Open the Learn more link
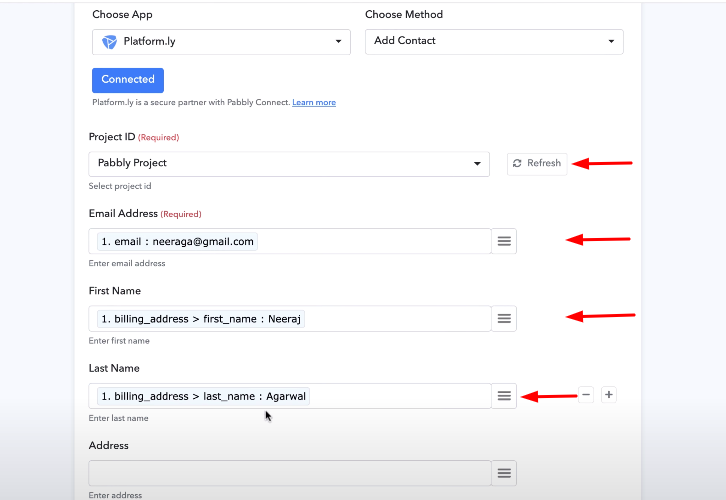This screenshot has height=500, width=726. pyautogui.click(x=314, y=102)
